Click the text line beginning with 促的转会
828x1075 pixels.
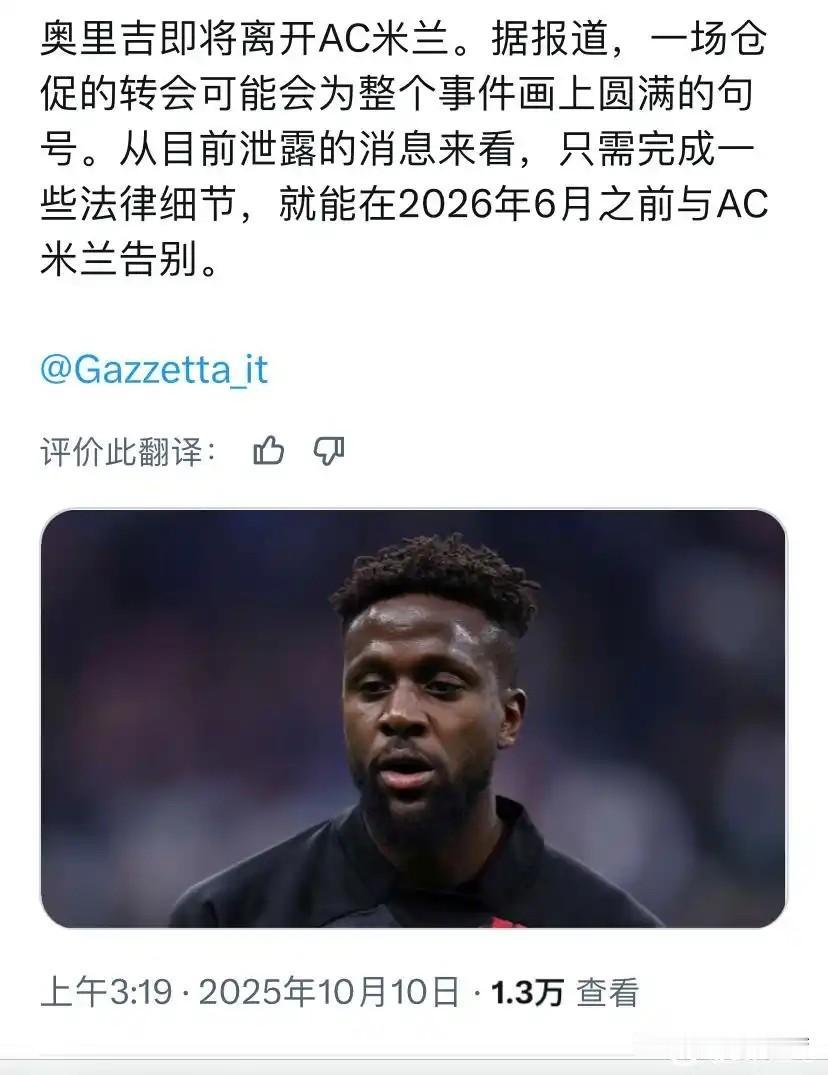pyautogui.click(x=398, y=94)
